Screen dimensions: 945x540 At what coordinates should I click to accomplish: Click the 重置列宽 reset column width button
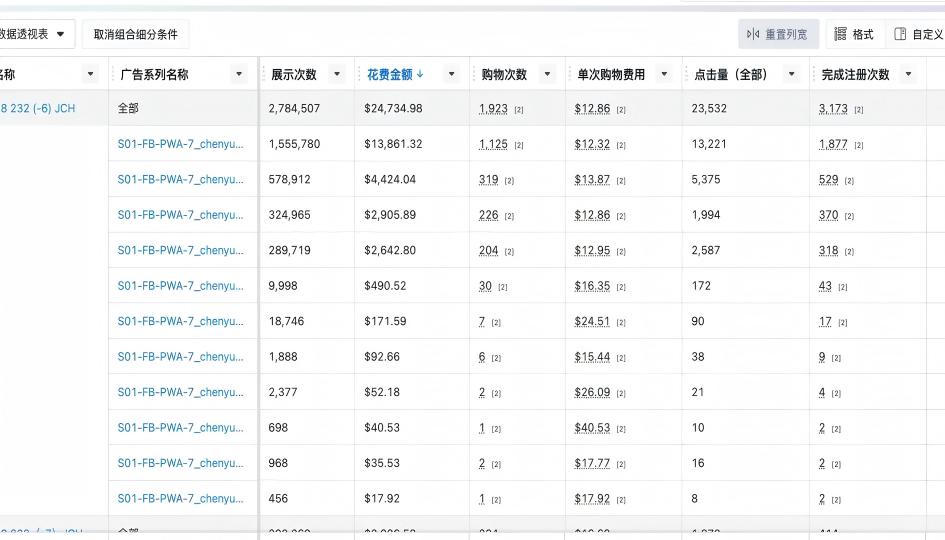pyautogui.click(x=779, y=34)
